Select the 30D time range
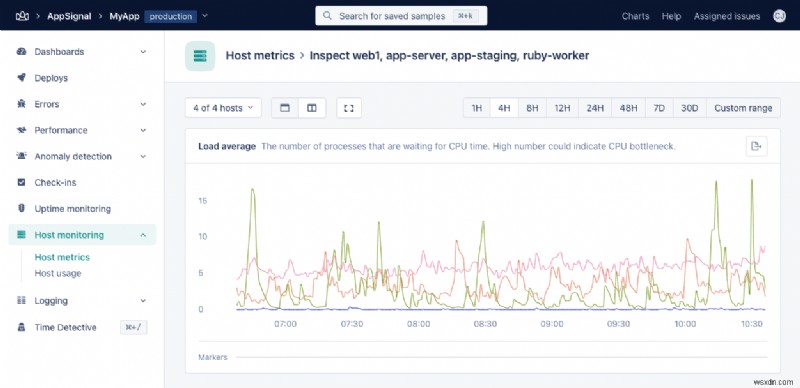The image size is (800, 388). 690,108
